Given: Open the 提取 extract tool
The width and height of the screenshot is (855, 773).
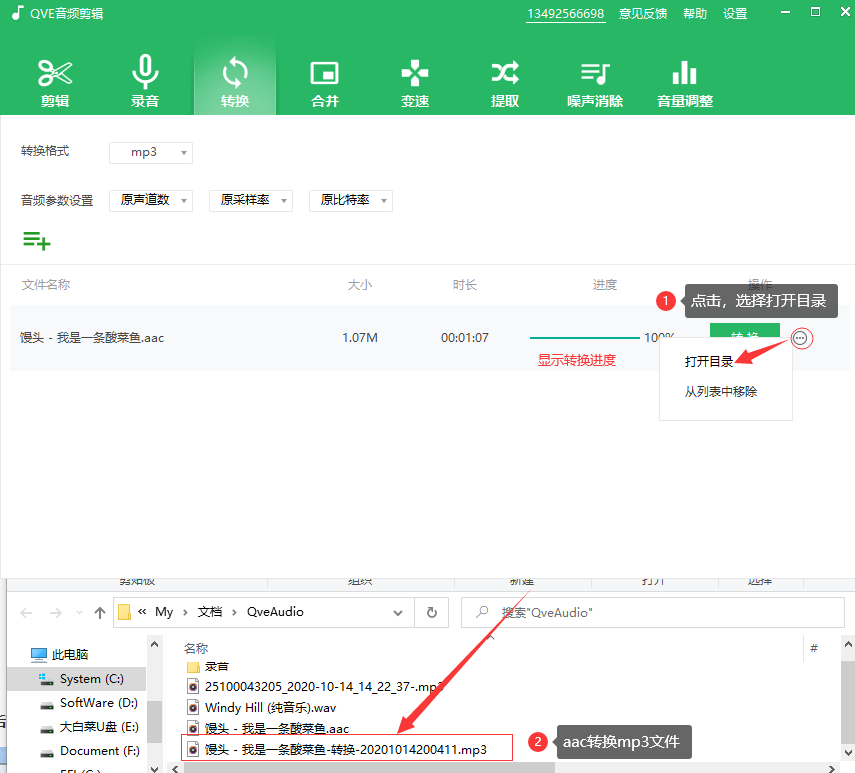Looking at the screenshot, I should click(x=504, y=82).
